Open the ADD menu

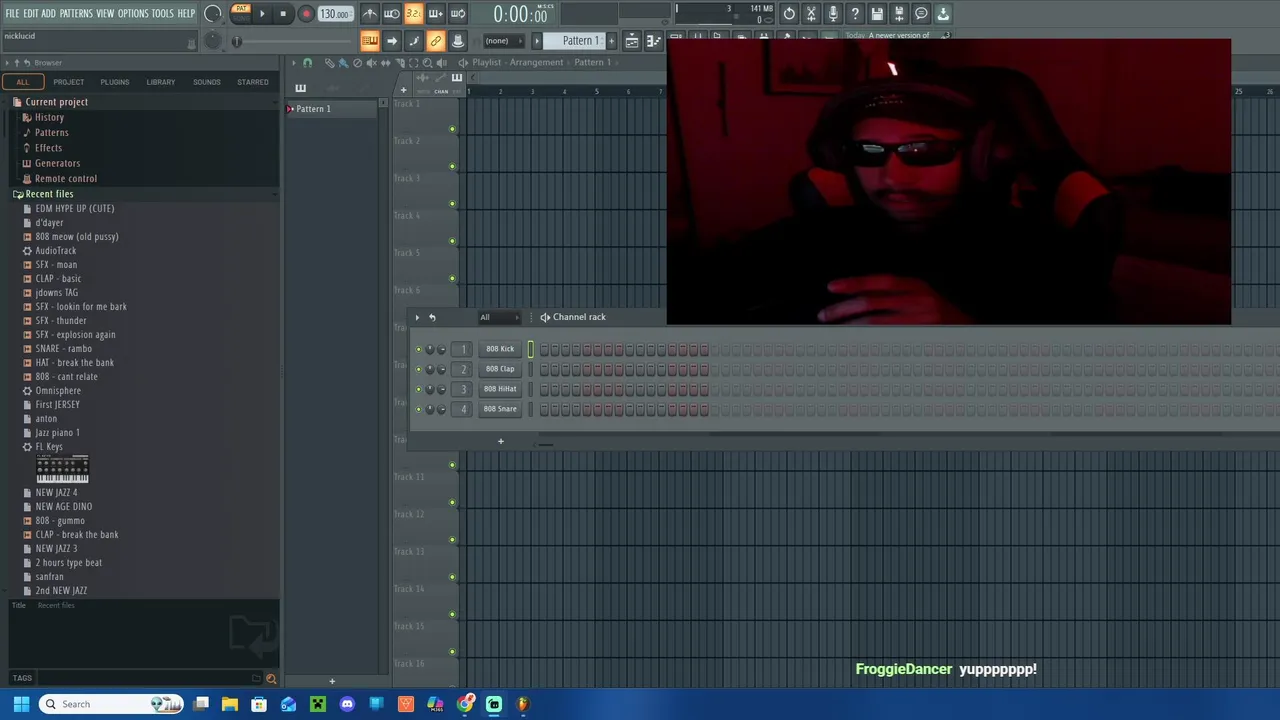pyautogui.click(x=48, y=14)
